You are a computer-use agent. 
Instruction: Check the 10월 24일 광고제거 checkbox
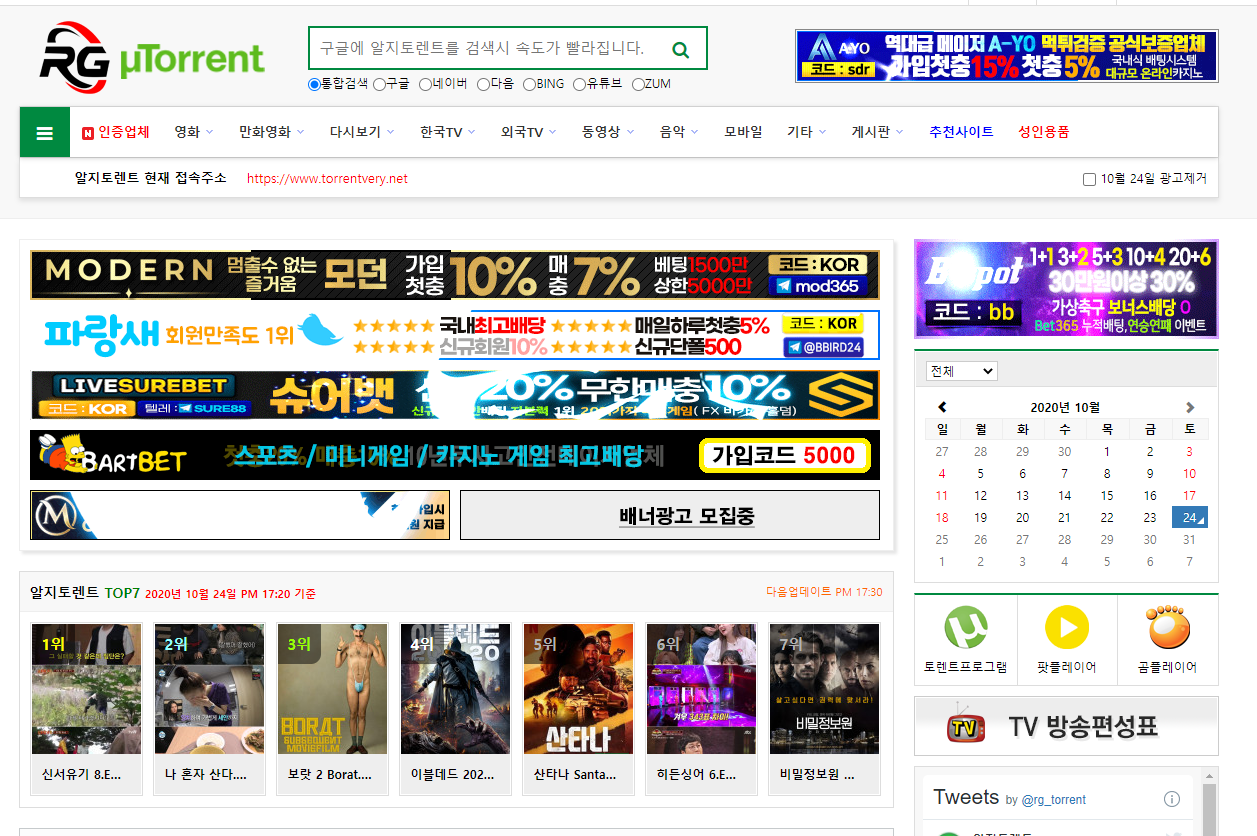point(1089,179)
